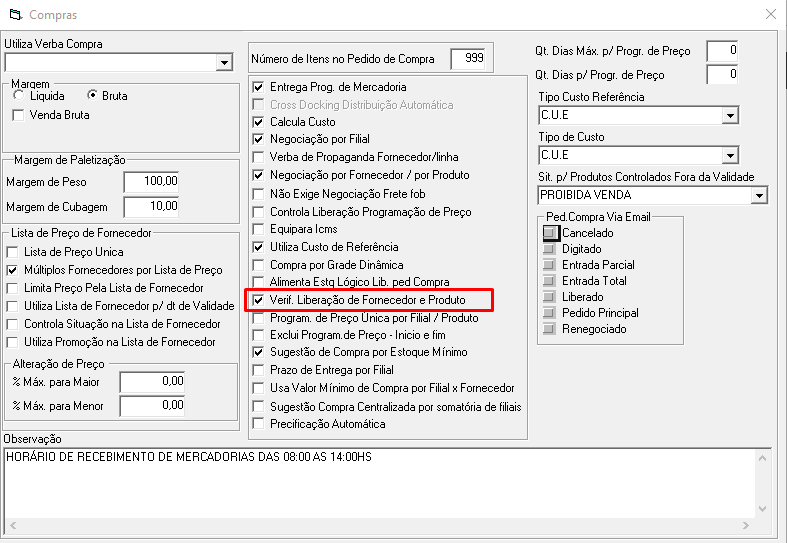Toggle the Liberado checkbox
This screenshot has width=787, height=543.
(550, 297)
